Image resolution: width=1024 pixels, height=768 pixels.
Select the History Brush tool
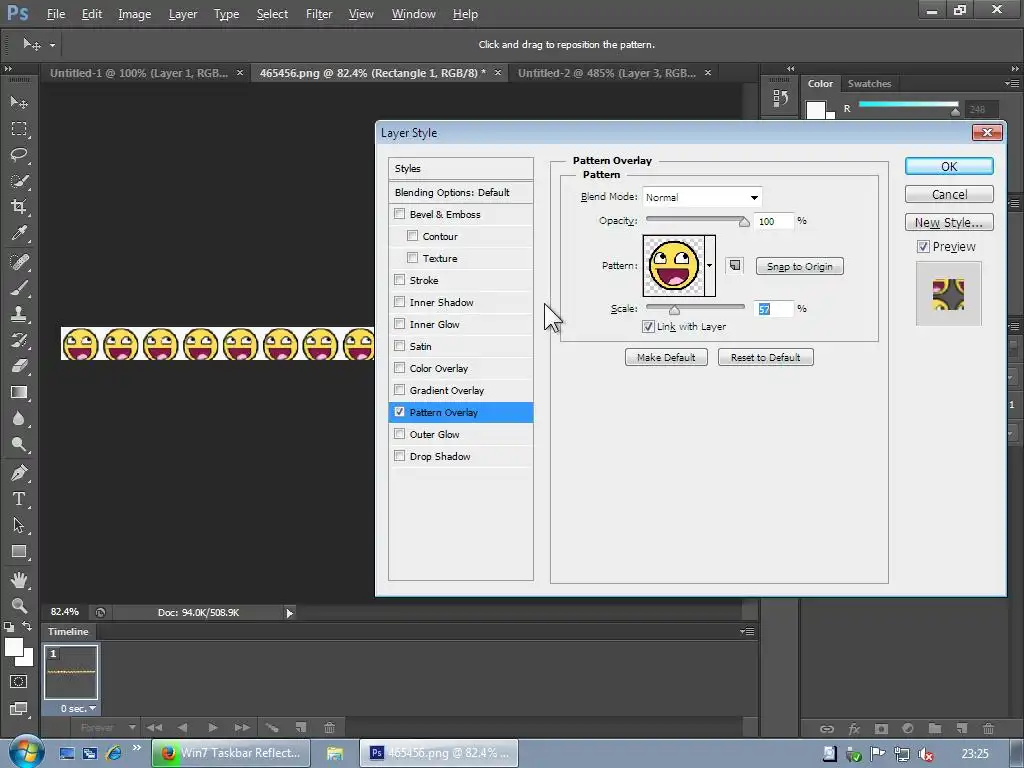click(19, 340)
